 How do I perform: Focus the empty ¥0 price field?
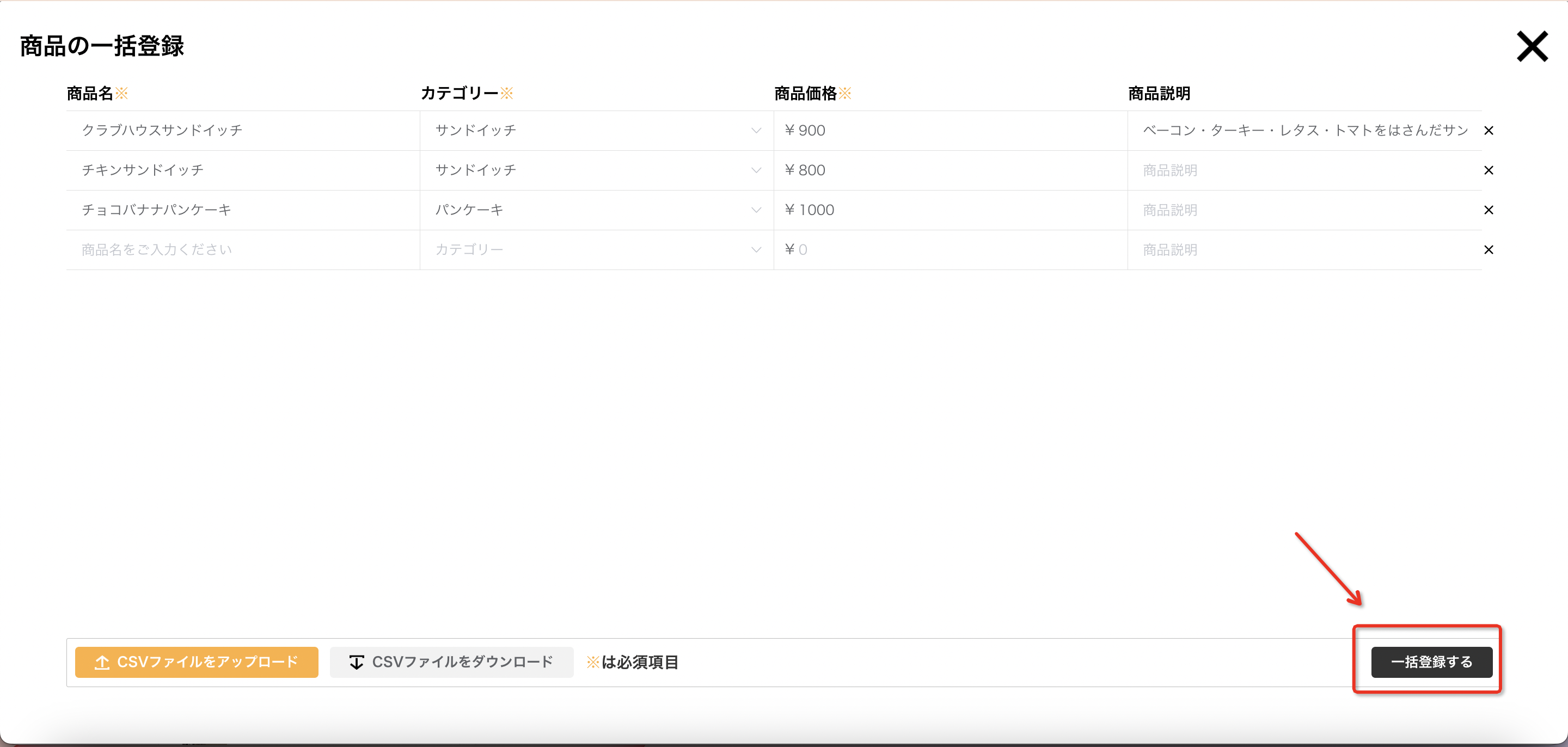coord(951,249)
